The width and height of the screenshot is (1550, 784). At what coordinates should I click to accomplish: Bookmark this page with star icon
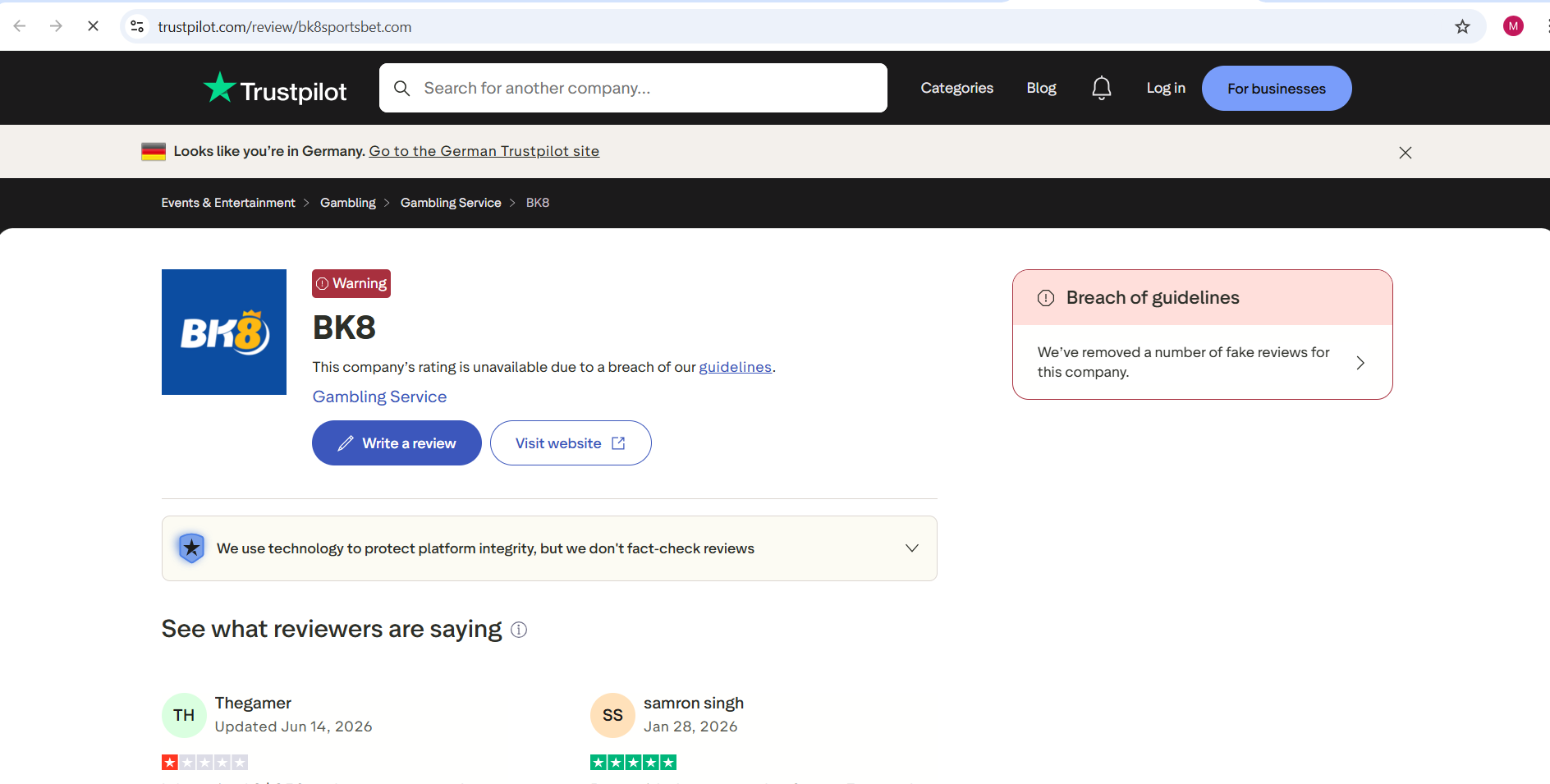(1462, 26)
